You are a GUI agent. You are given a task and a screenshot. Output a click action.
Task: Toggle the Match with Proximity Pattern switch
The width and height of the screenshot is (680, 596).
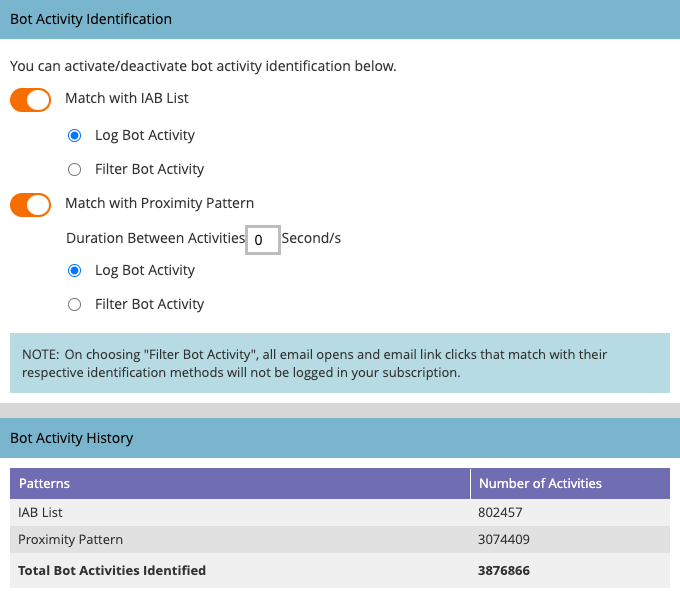tap(30, 205)
